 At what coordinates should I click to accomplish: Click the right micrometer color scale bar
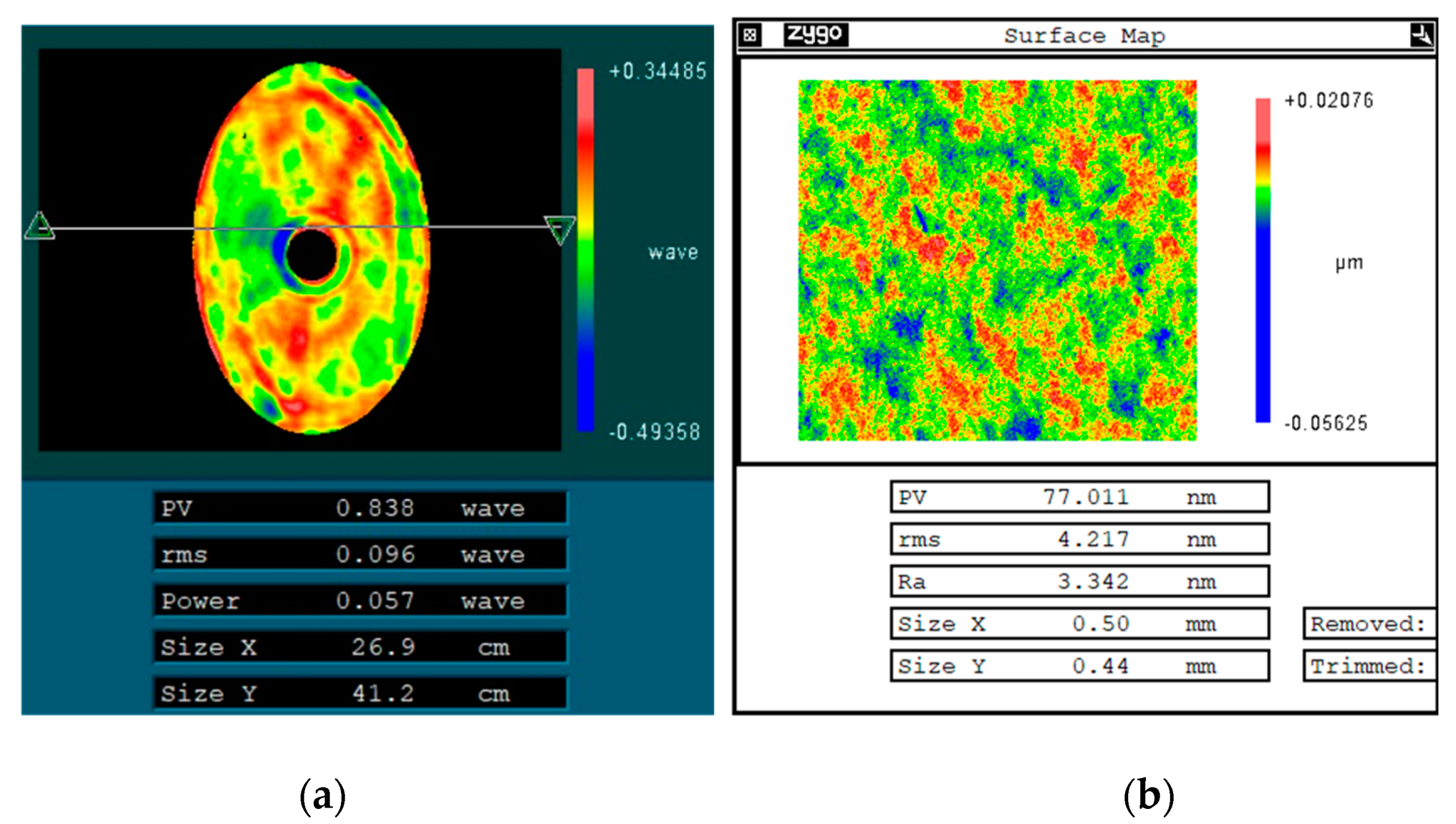(x=1262, y=260)
